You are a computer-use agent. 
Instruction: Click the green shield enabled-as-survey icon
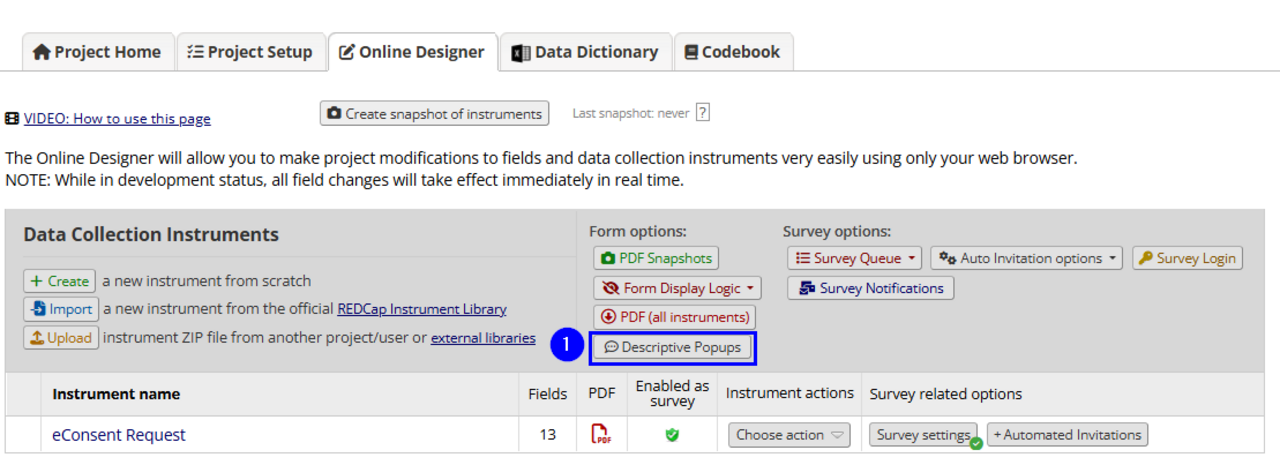(672, 435)
